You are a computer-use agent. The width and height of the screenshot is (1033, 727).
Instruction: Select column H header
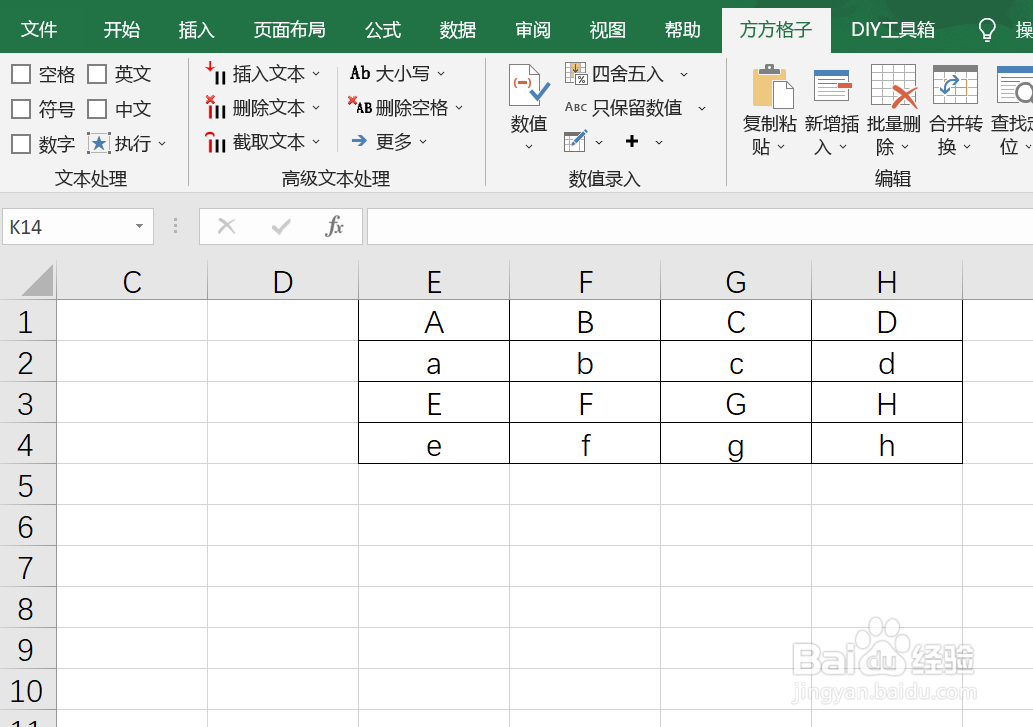point(887,281)
